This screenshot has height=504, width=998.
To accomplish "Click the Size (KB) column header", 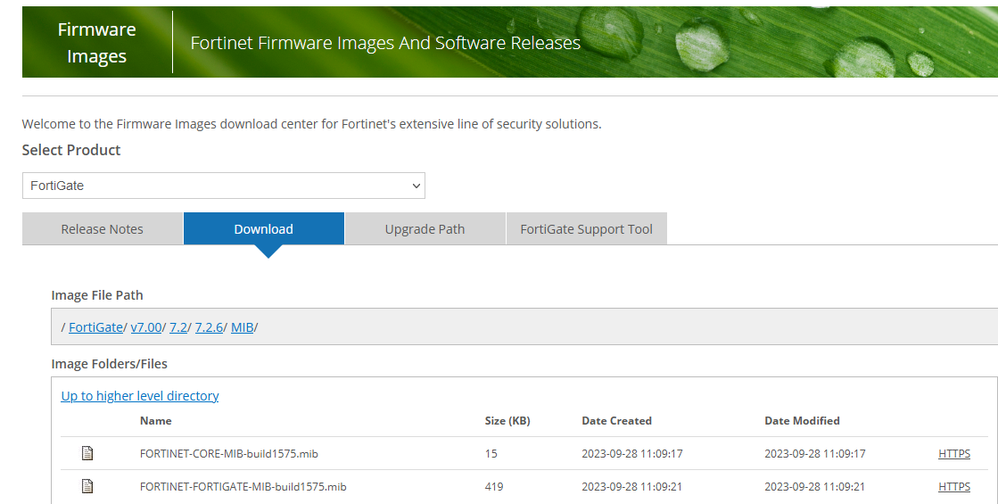I will click(x=507, y=421).
